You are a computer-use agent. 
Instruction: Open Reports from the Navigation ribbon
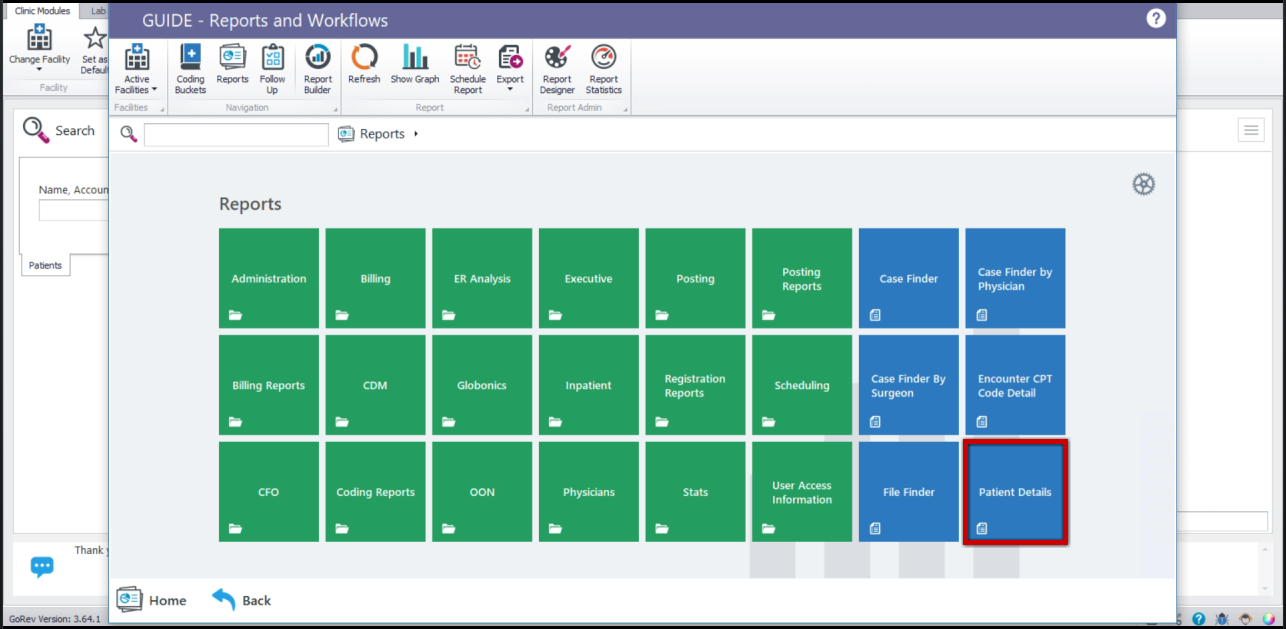(x=232, y=64)
